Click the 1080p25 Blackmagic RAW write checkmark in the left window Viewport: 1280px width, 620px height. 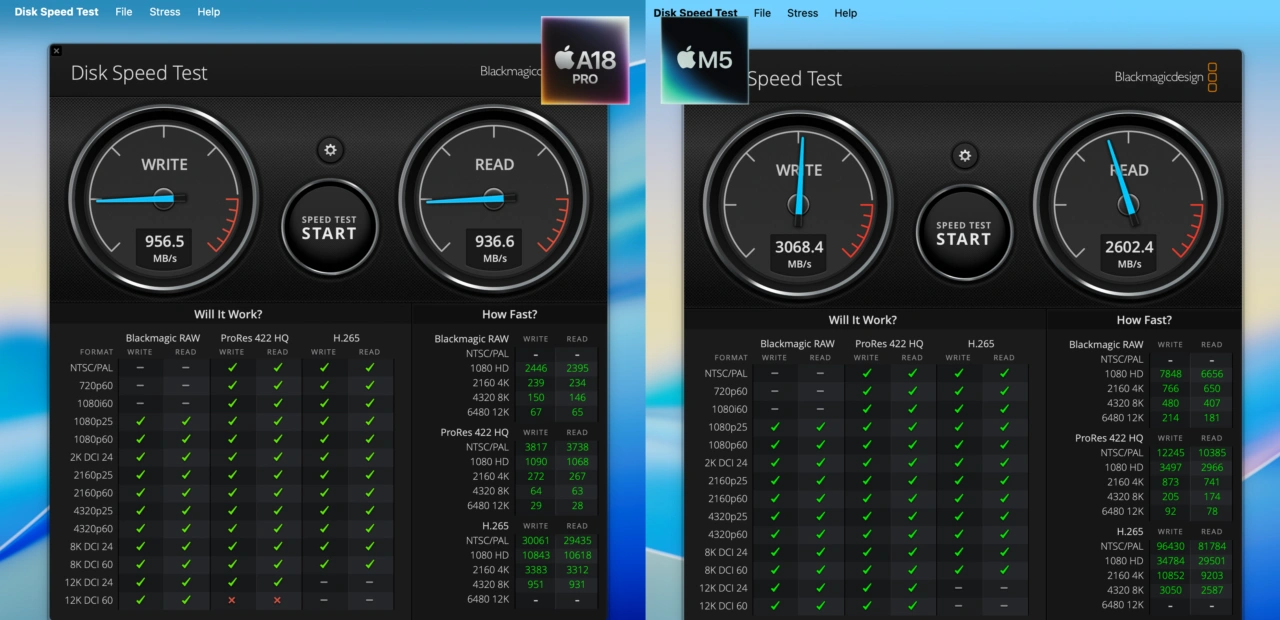[x=140, y=421]
